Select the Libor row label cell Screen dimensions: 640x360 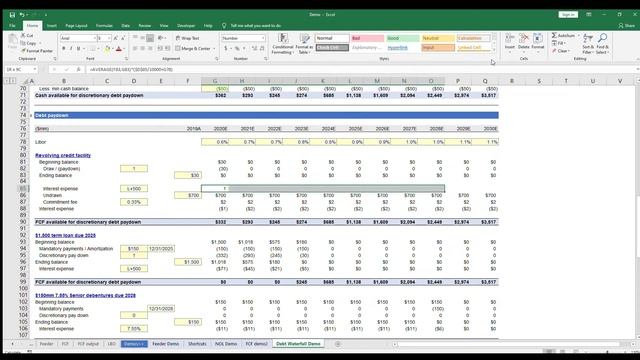(40, 142)
